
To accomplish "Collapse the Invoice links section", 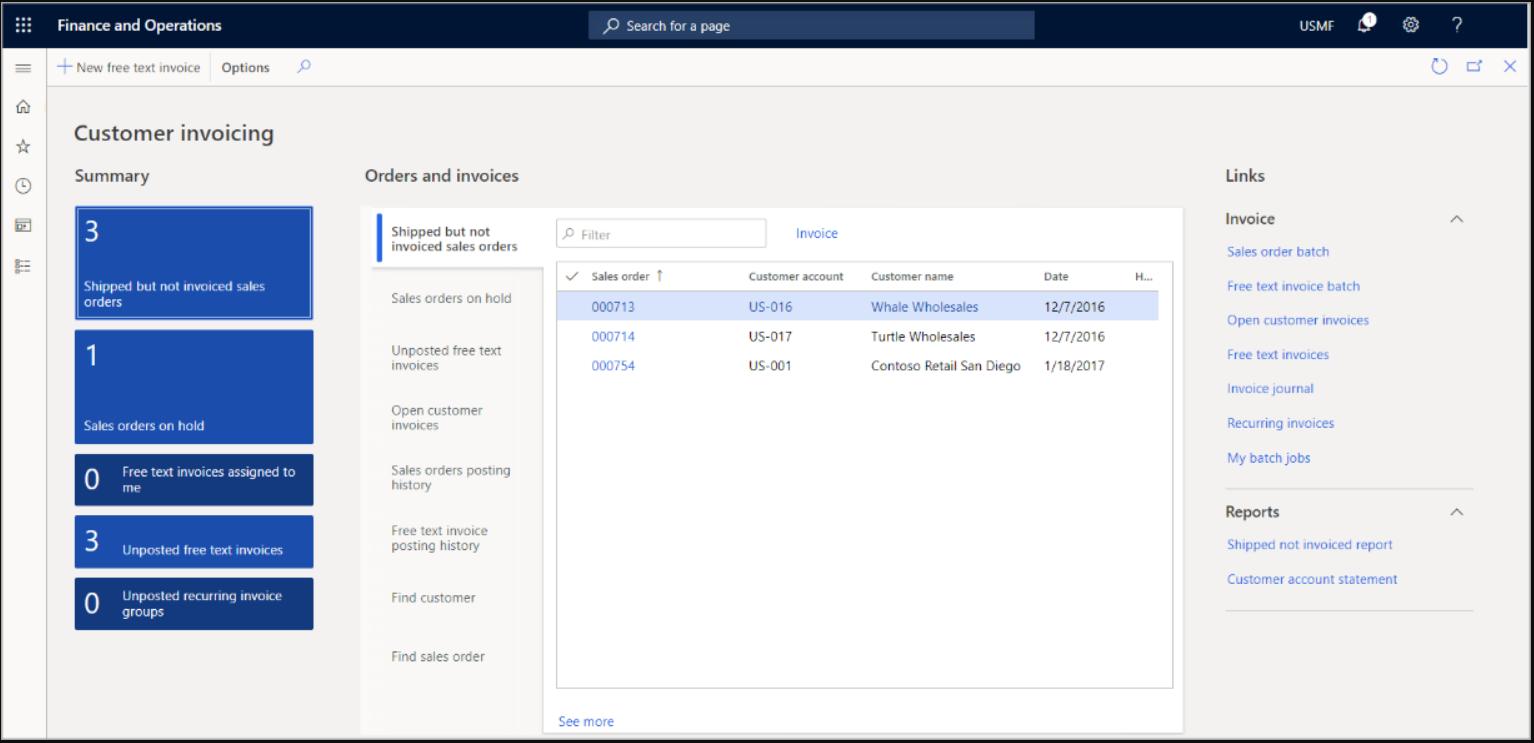I will tap(1457, 218).
